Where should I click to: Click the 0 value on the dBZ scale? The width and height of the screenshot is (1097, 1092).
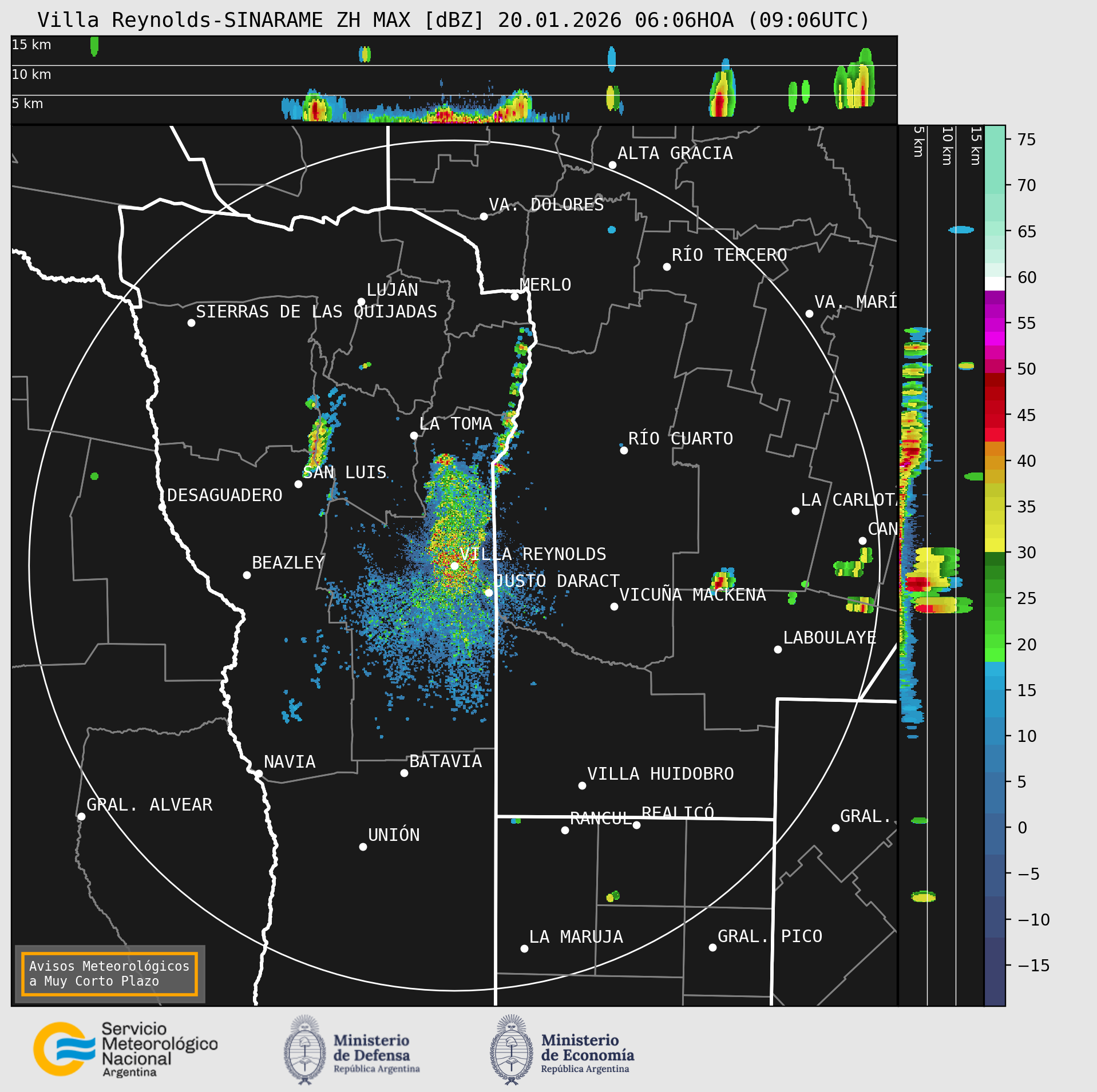point(1023,828)
